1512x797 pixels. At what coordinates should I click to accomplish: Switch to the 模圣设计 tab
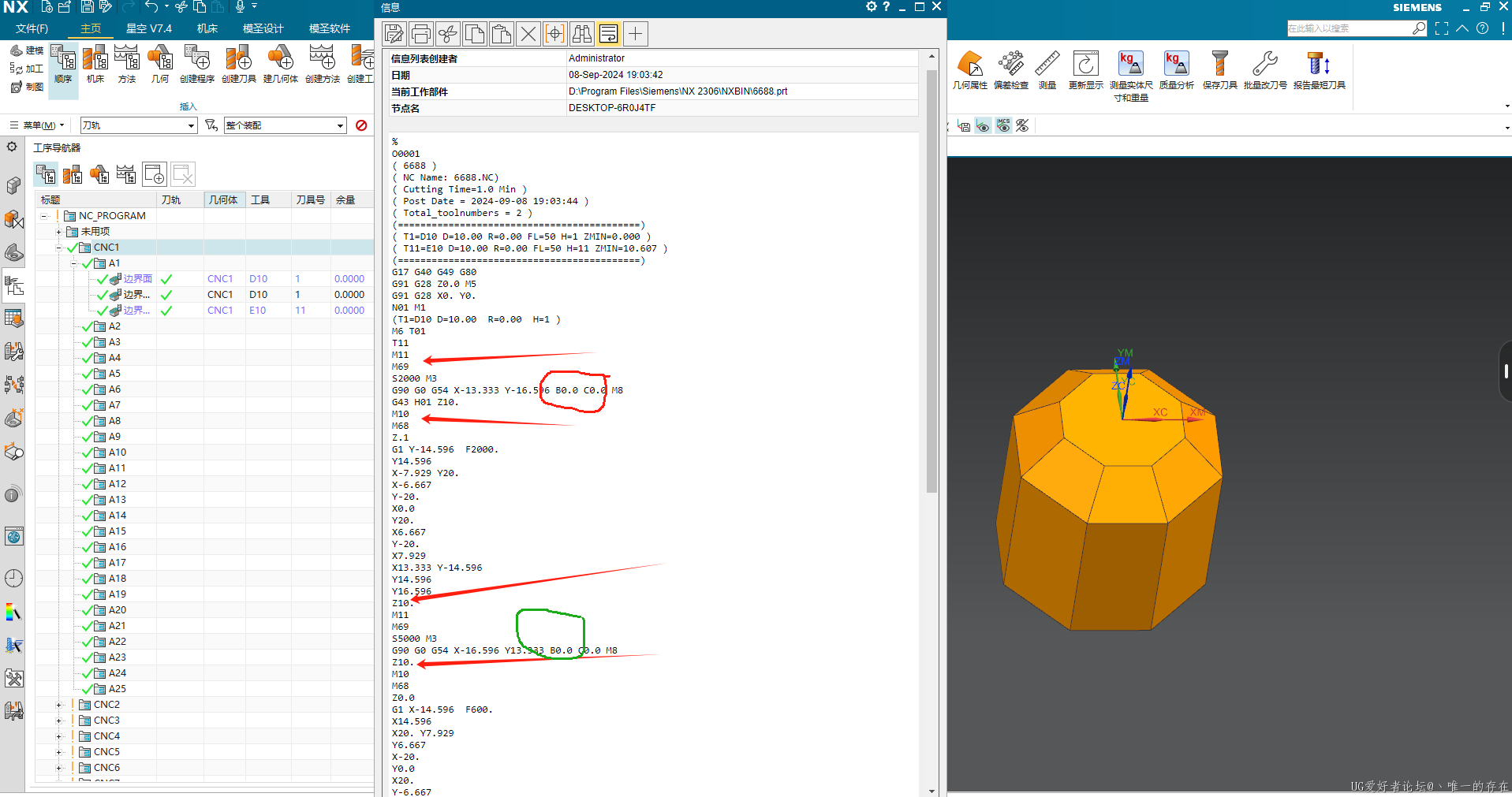point(263,28)
